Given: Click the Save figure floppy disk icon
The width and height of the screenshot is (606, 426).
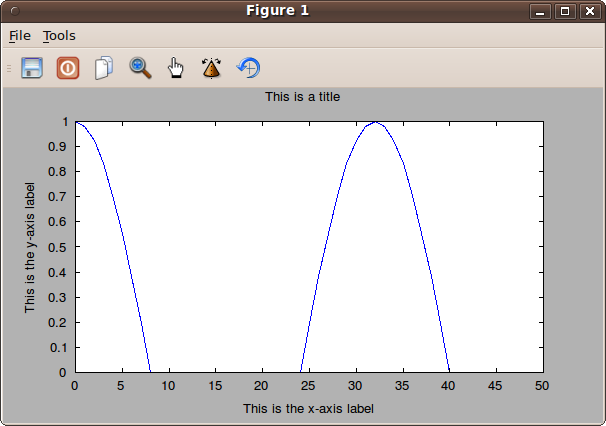Looking at the screenshot, I should coord(32,68).
